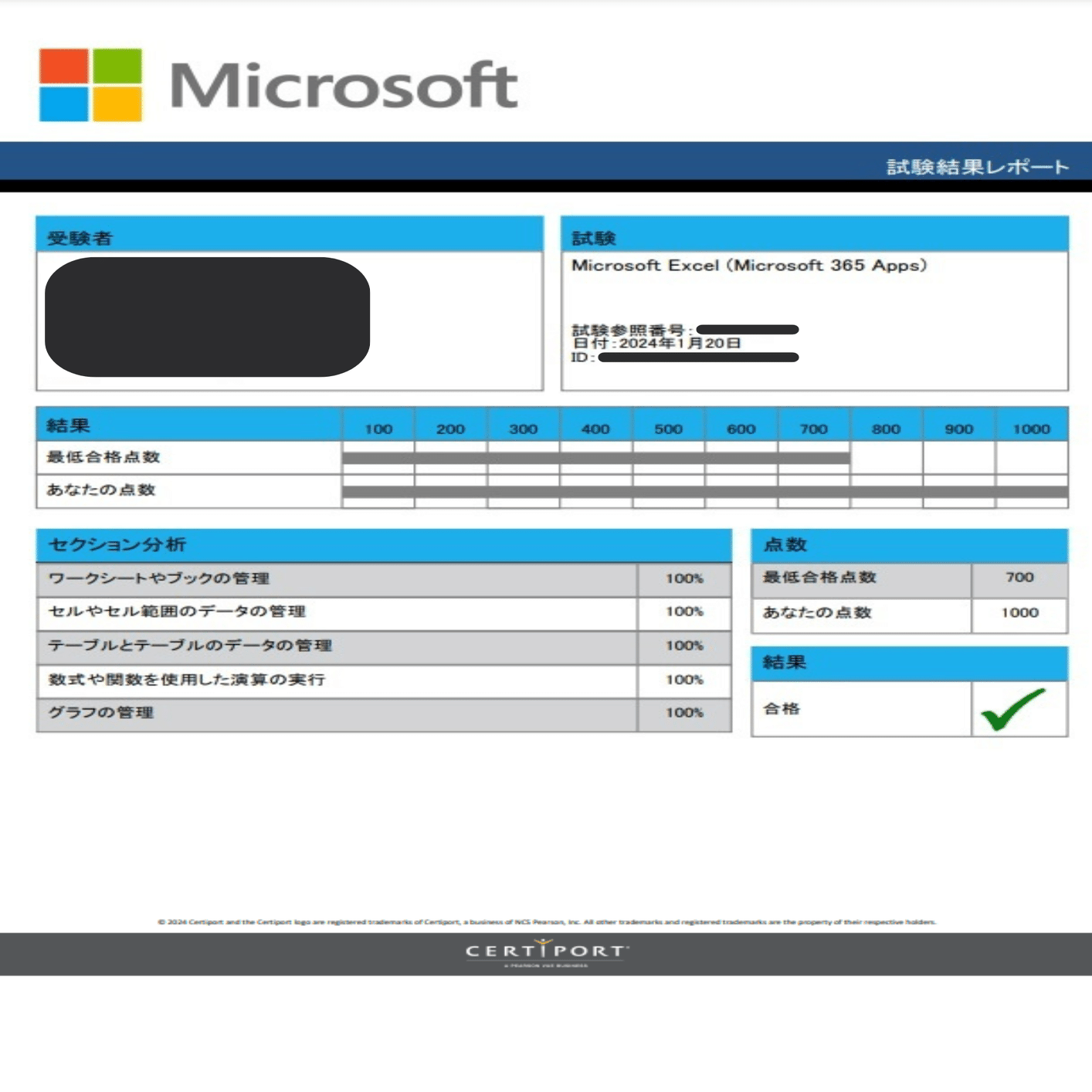The height and width of the screenshot is (1092, 1092).
Task: Click the ID: label in exam box
Action: tap(583, 357)
